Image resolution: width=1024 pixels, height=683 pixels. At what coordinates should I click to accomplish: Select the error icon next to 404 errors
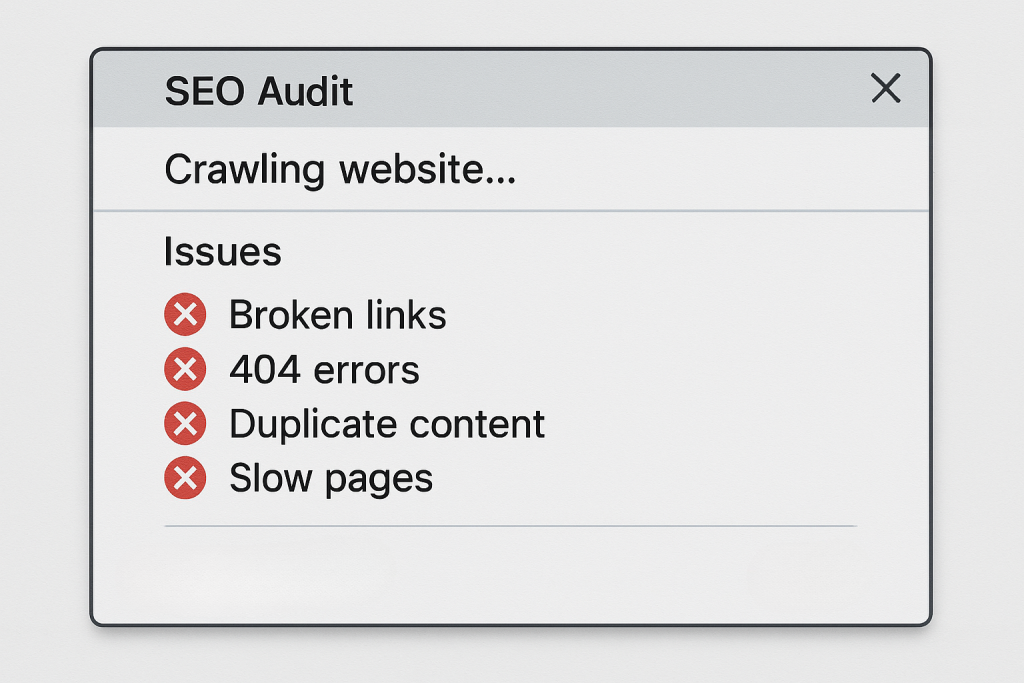pos(185,370)
